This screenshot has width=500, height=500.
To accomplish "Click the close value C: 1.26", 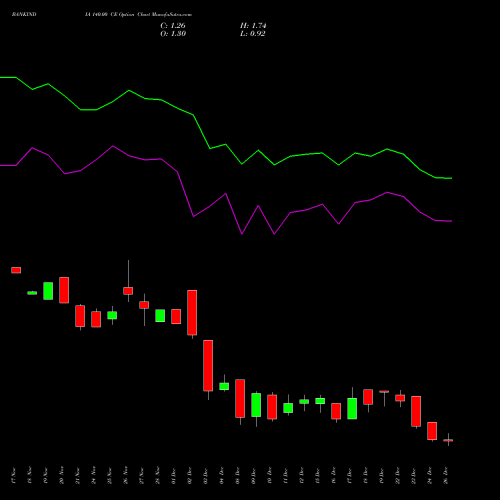I will click(x=173, y=26).
